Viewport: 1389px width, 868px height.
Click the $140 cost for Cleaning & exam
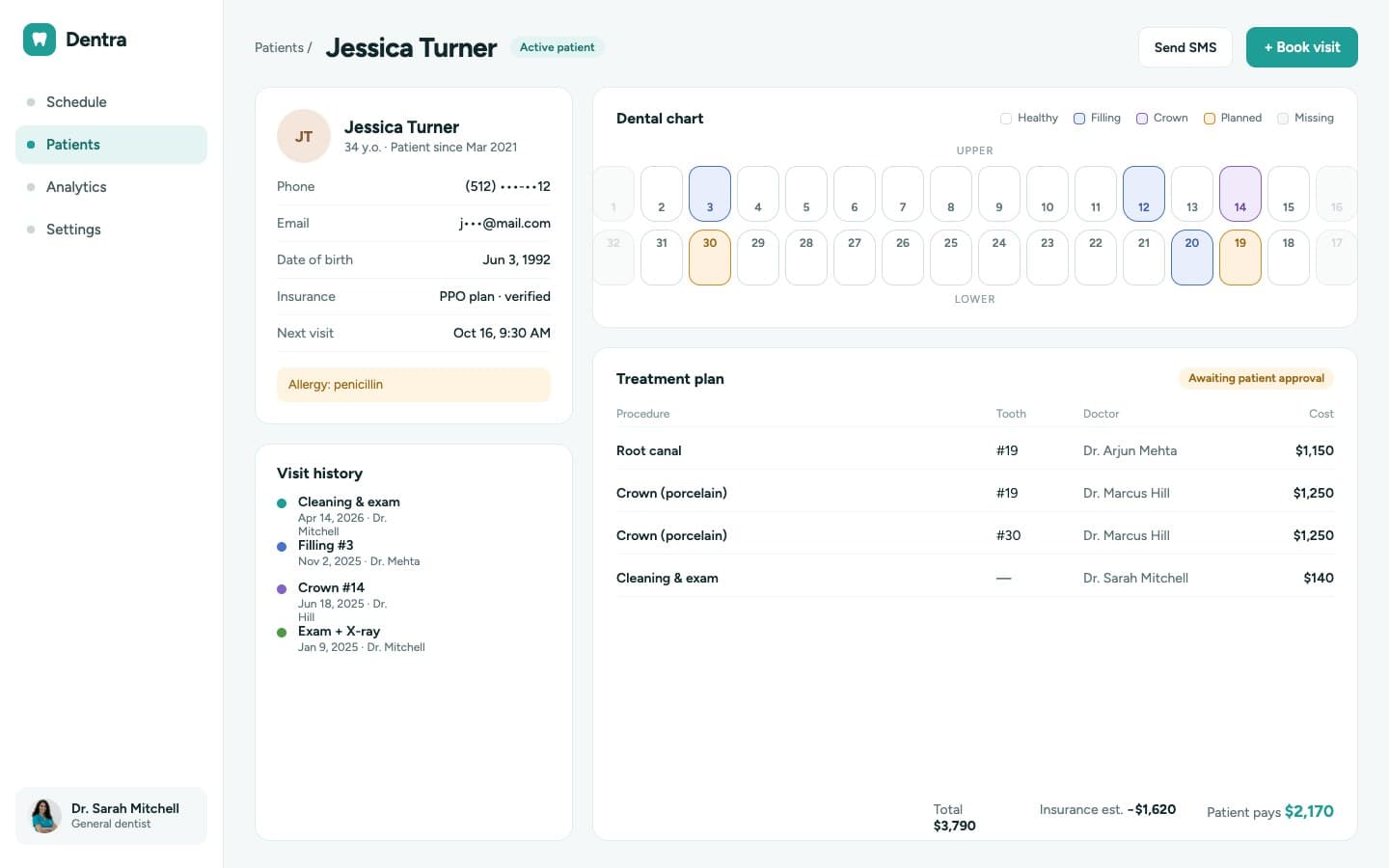click(x=1319, y=578)
